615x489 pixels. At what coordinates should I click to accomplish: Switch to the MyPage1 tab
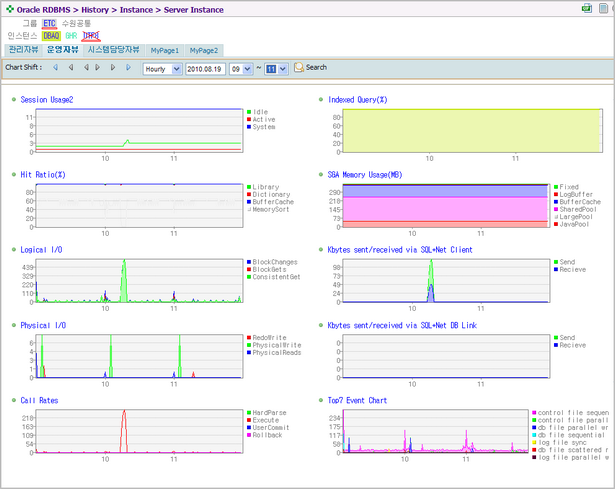(x=165, y=51)
